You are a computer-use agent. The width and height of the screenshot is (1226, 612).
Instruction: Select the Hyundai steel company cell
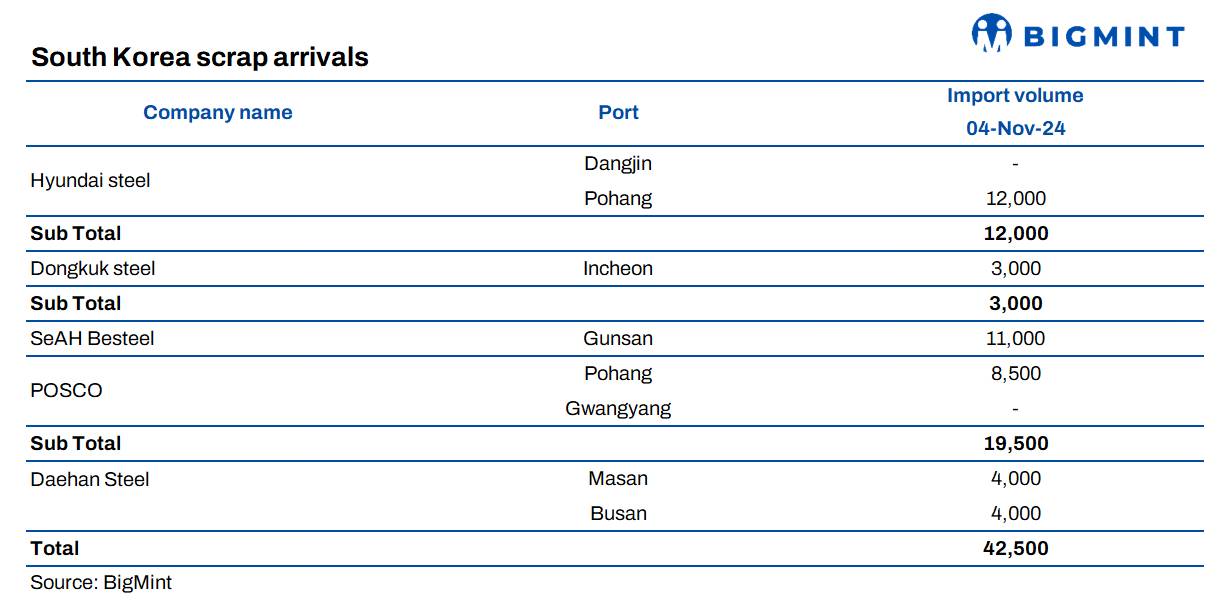pos(90,181)
